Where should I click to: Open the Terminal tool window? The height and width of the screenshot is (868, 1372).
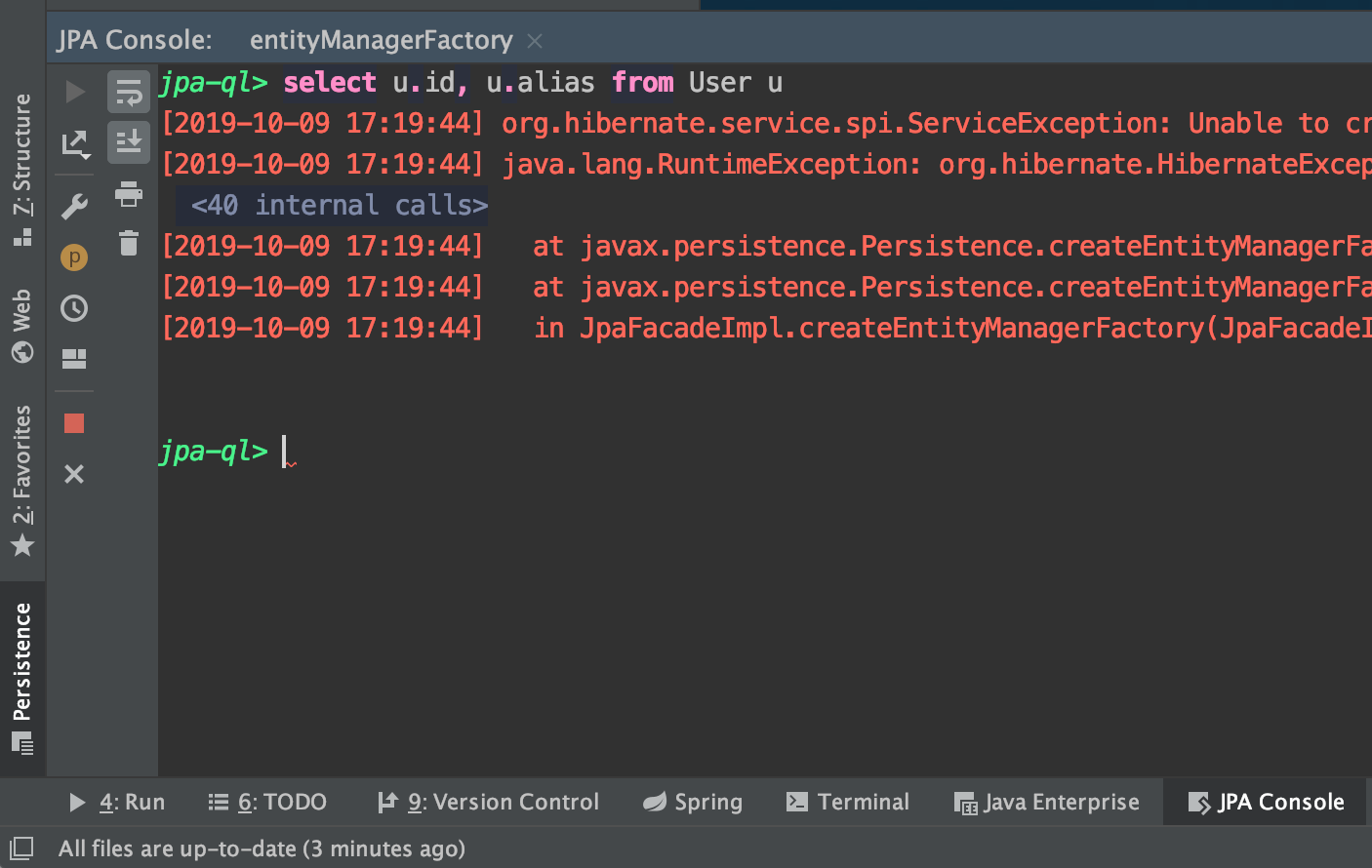coord(848,802)
